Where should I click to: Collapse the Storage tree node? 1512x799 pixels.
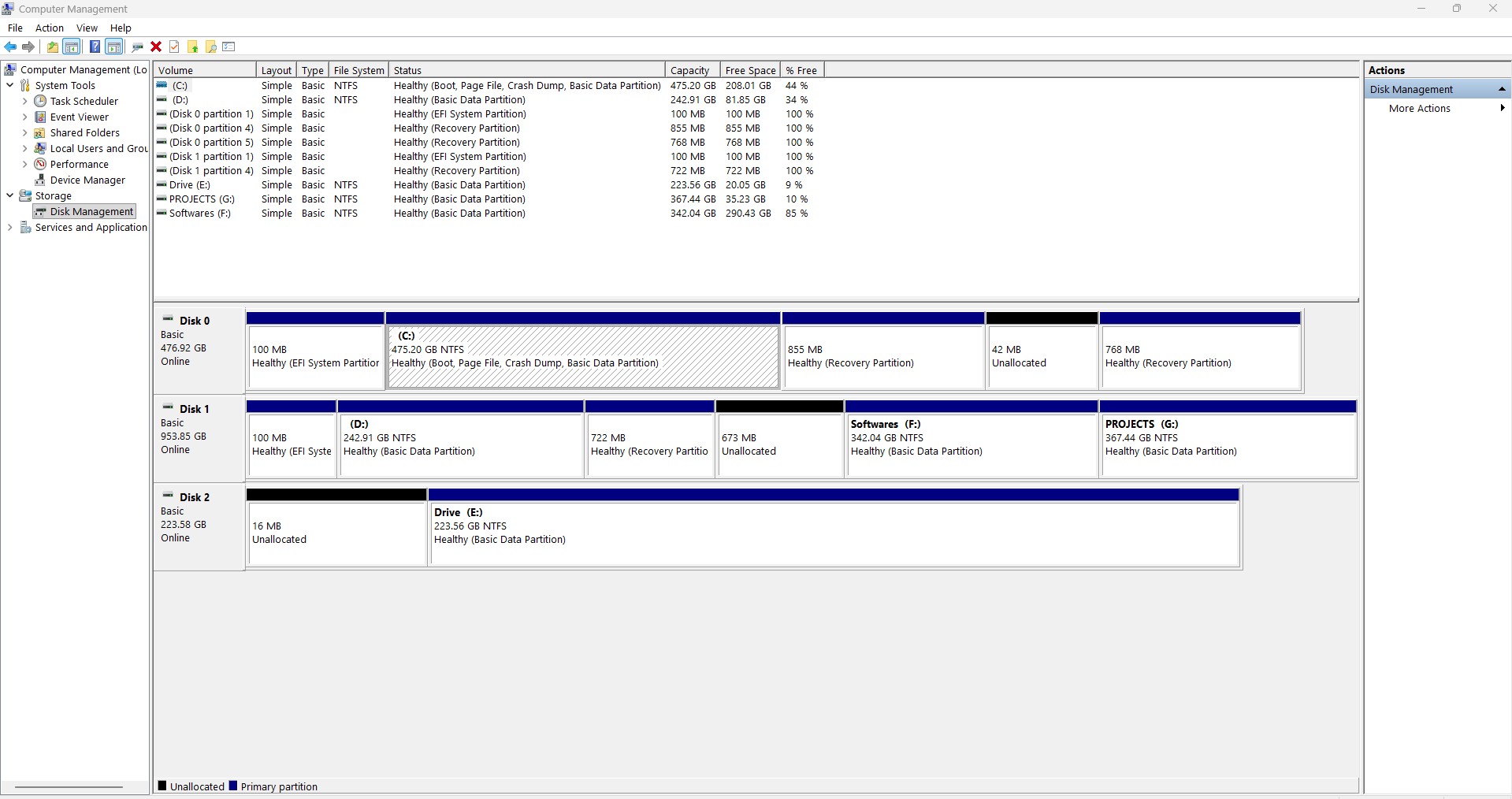(x=9, y=195)
